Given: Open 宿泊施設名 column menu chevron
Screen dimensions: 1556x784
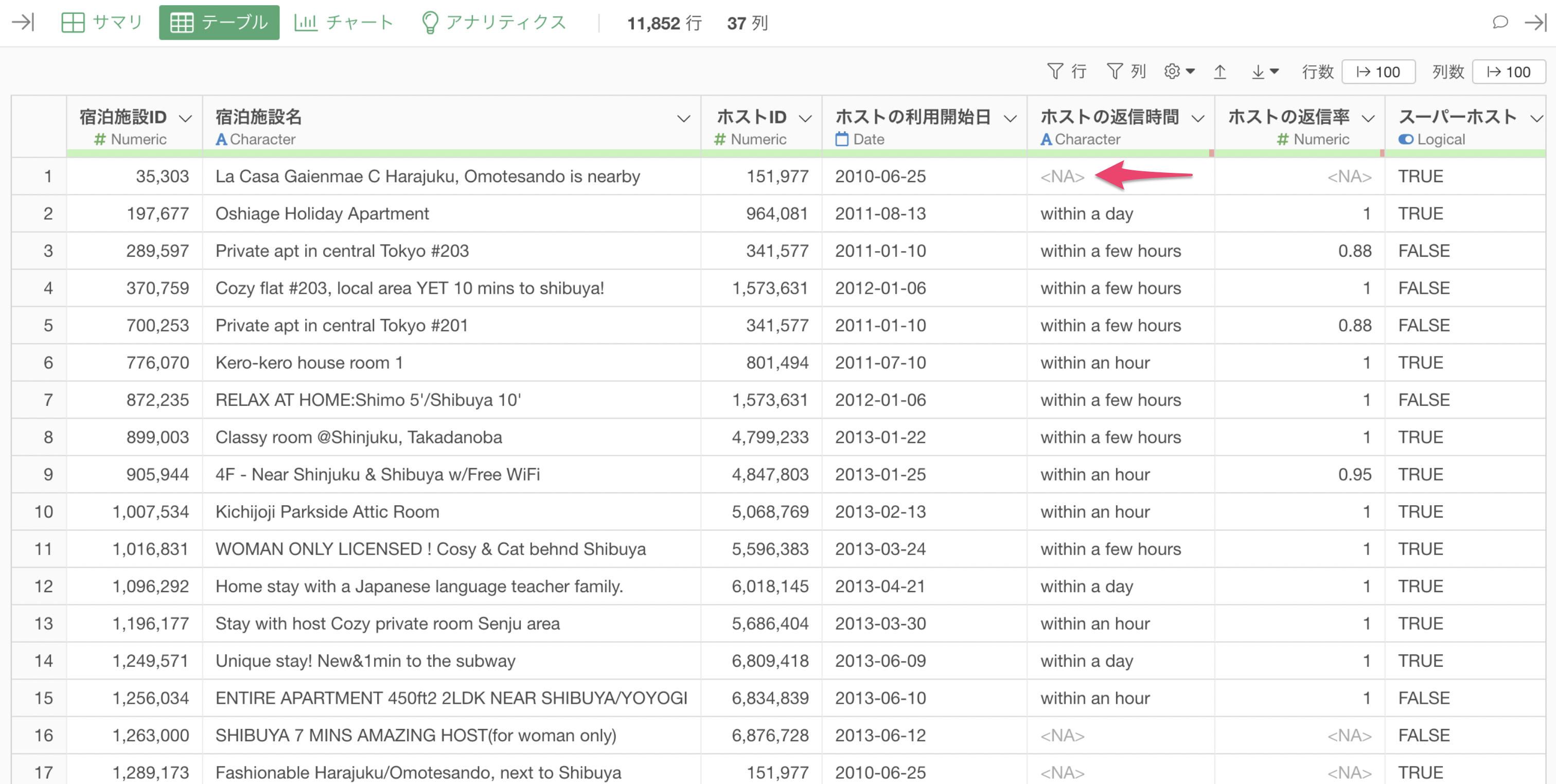Looking at the screenshot, I should pos(683,118).
